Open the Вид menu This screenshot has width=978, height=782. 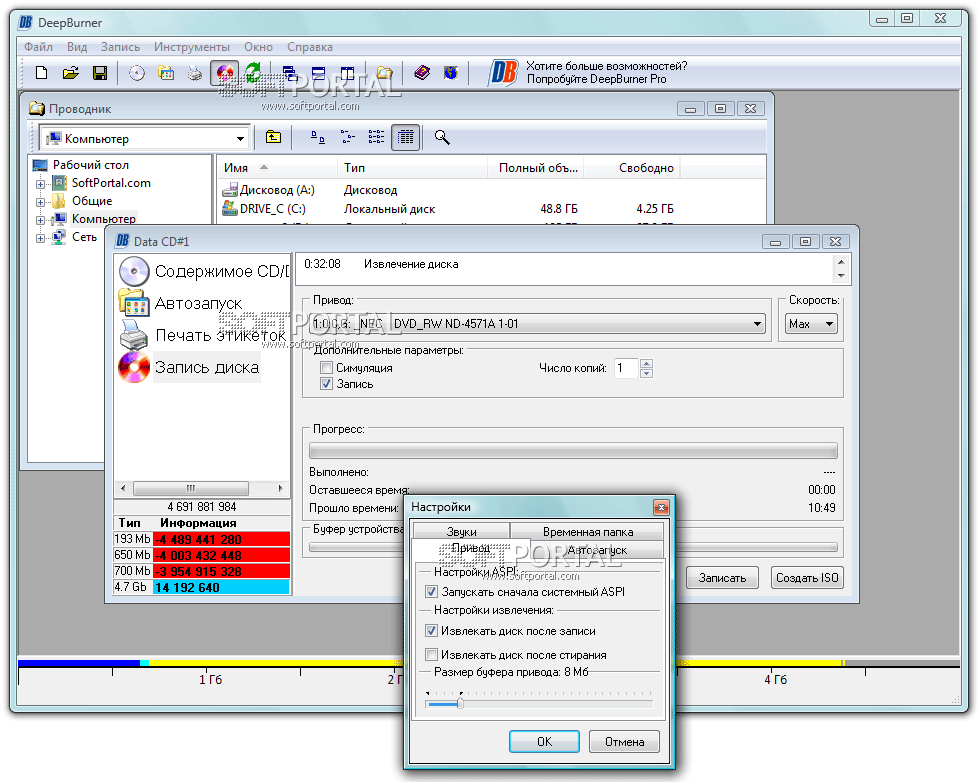click(77, 47)
